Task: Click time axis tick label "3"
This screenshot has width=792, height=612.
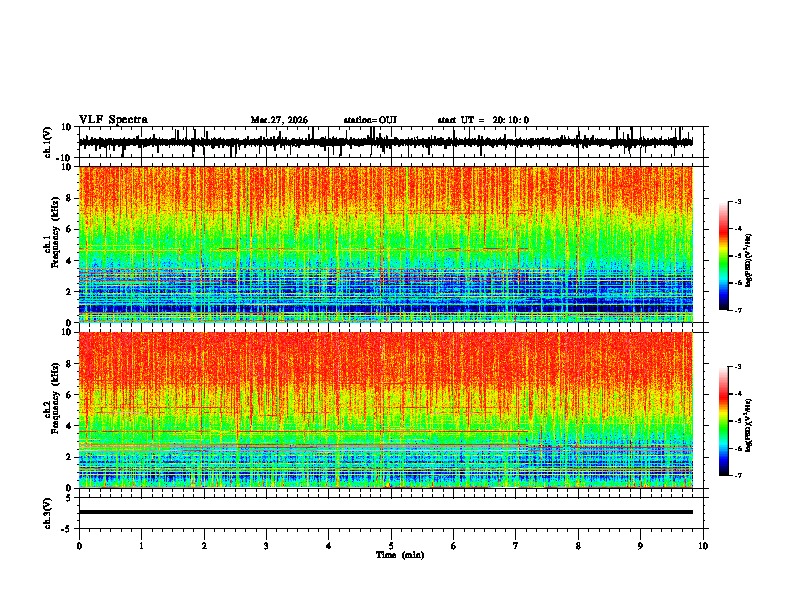Action: pyautogui.click(x=266, y=546)
